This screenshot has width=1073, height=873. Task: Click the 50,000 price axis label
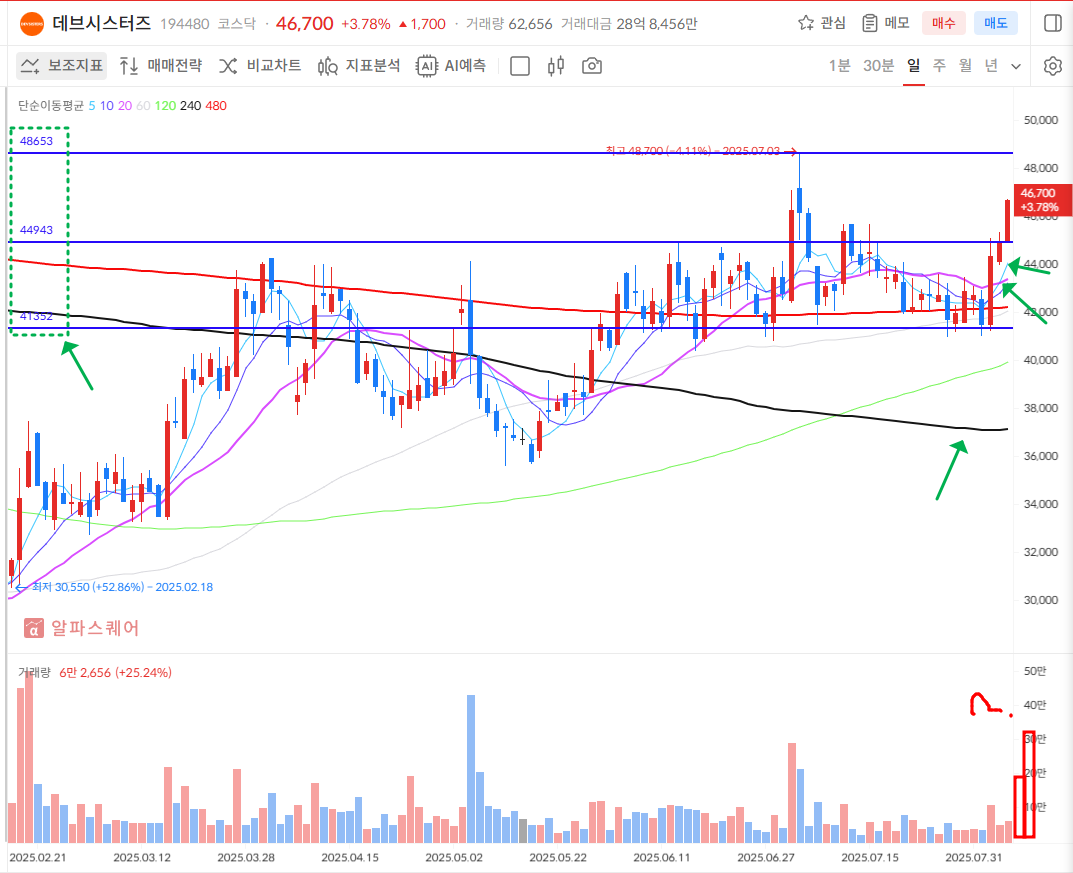[1040, 120]
